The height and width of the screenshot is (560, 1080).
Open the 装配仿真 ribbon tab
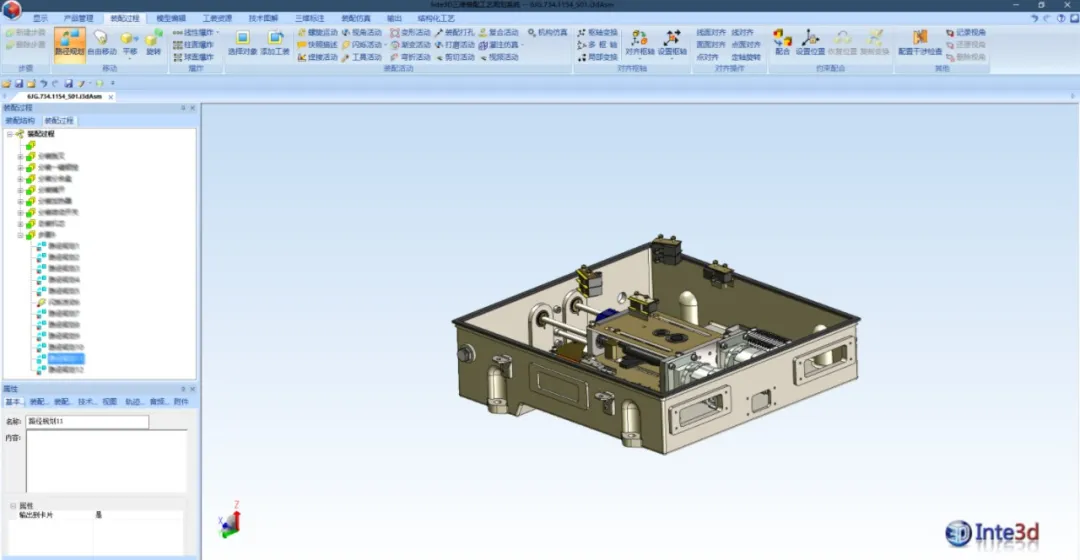coord(355,18)
